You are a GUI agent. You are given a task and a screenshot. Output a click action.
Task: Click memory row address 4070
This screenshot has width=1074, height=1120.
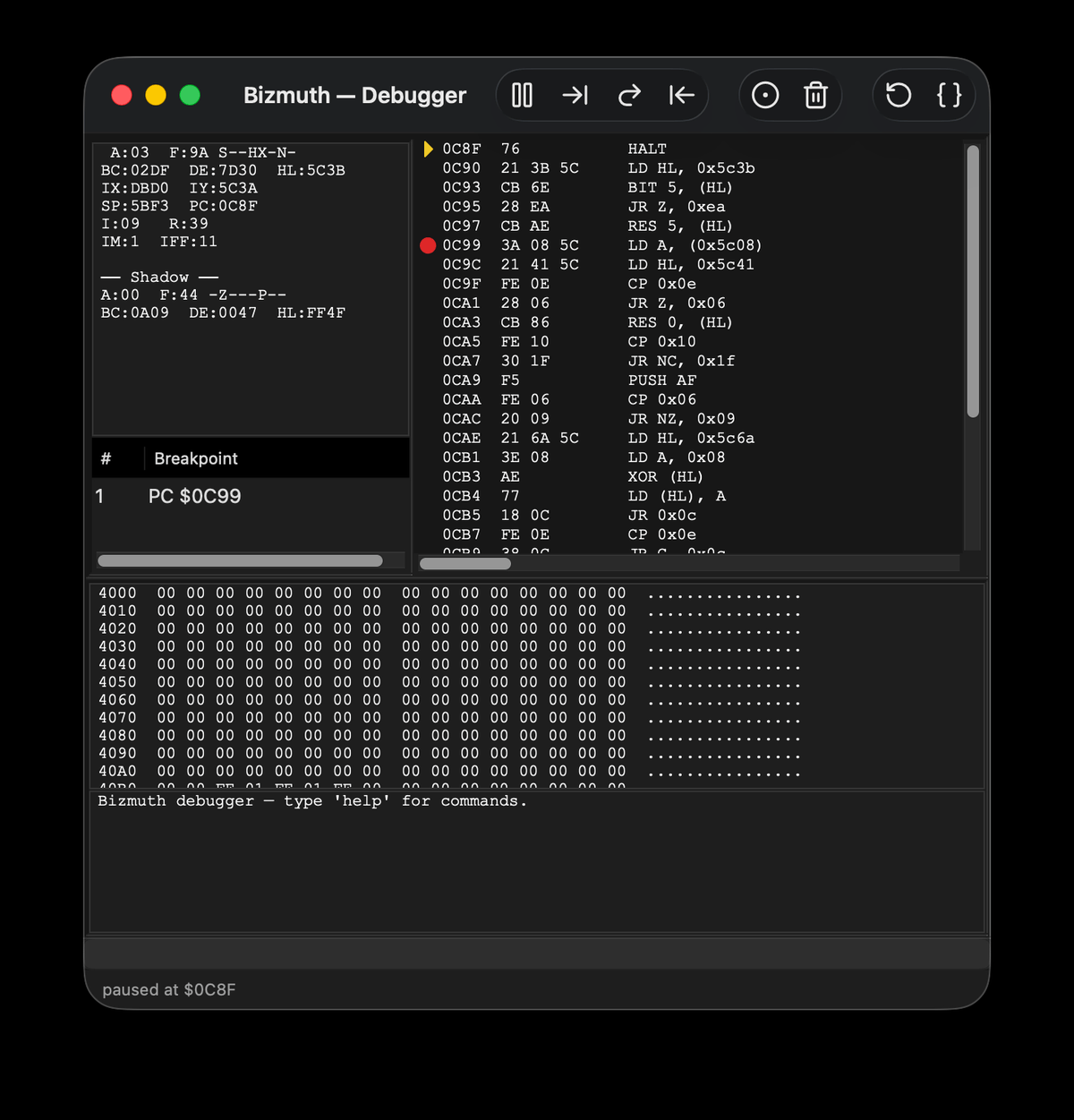(117, 718)
